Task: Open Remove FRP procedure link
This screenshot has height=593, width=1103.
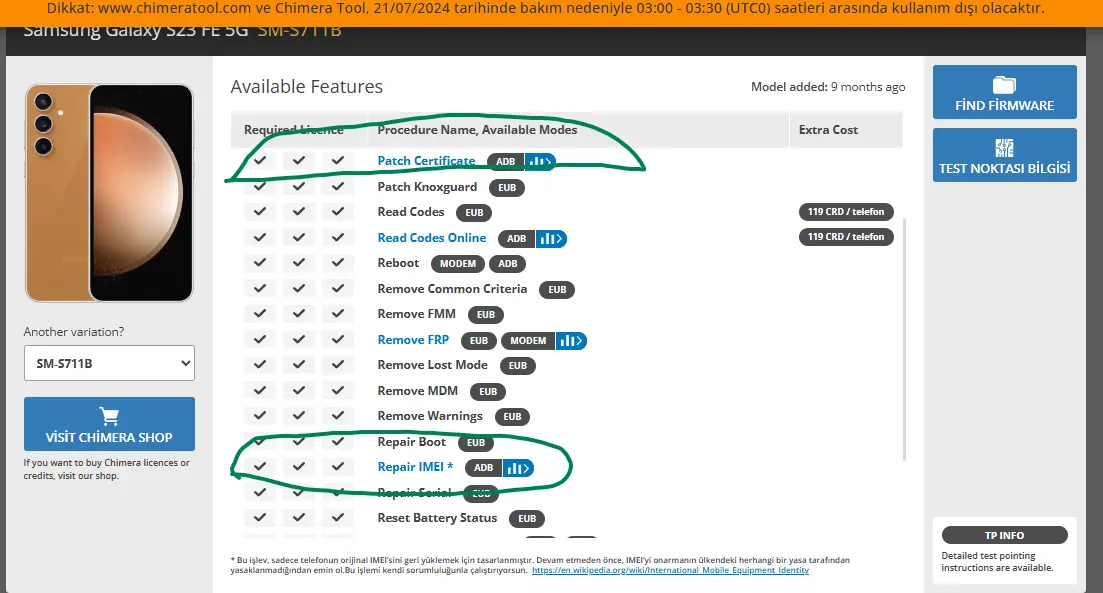Action: click(413, 340)
